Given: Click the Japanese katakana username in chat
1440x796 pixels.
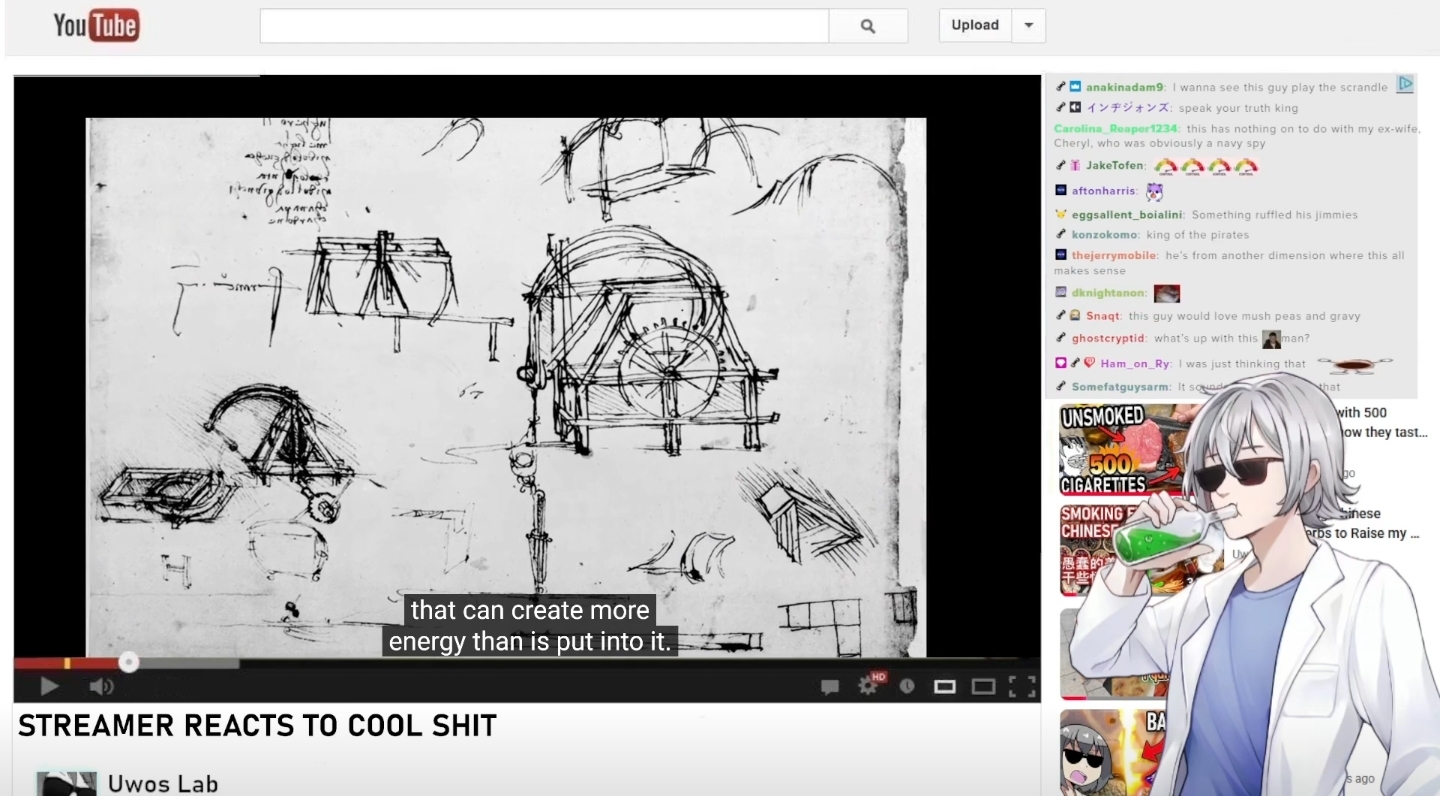Looking at the screenshot, I should [1128, 108].
